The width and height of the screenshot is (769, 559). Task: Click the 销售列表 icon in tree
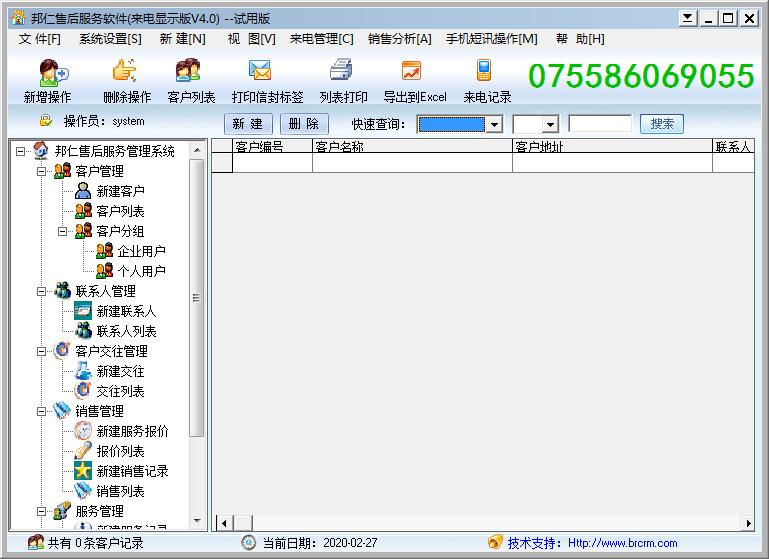click(x=83, y=490)
